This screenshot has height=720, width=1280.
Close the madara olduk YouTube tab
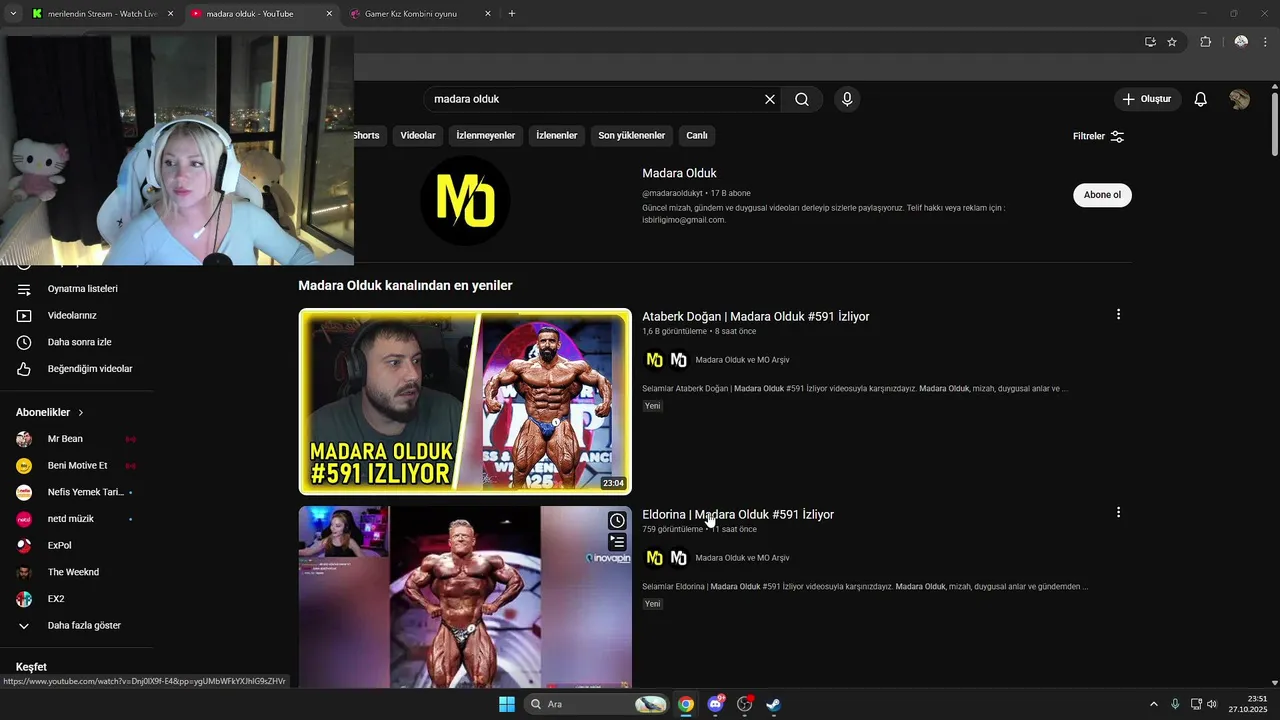[329, 14]
